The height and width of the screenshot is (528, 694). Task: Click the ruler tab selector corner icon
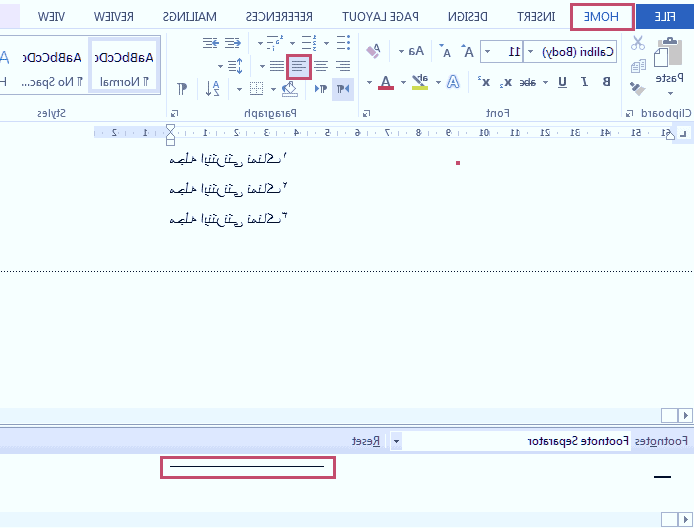(x=683, y=133)
